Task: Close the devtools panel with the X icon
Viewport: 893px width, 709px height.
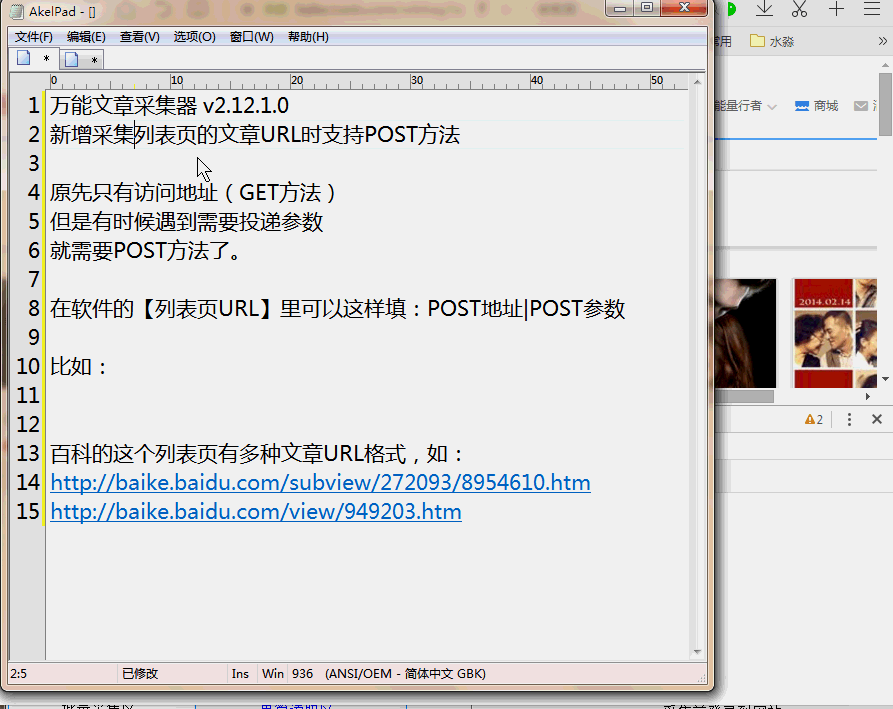Action: (877, 419)
